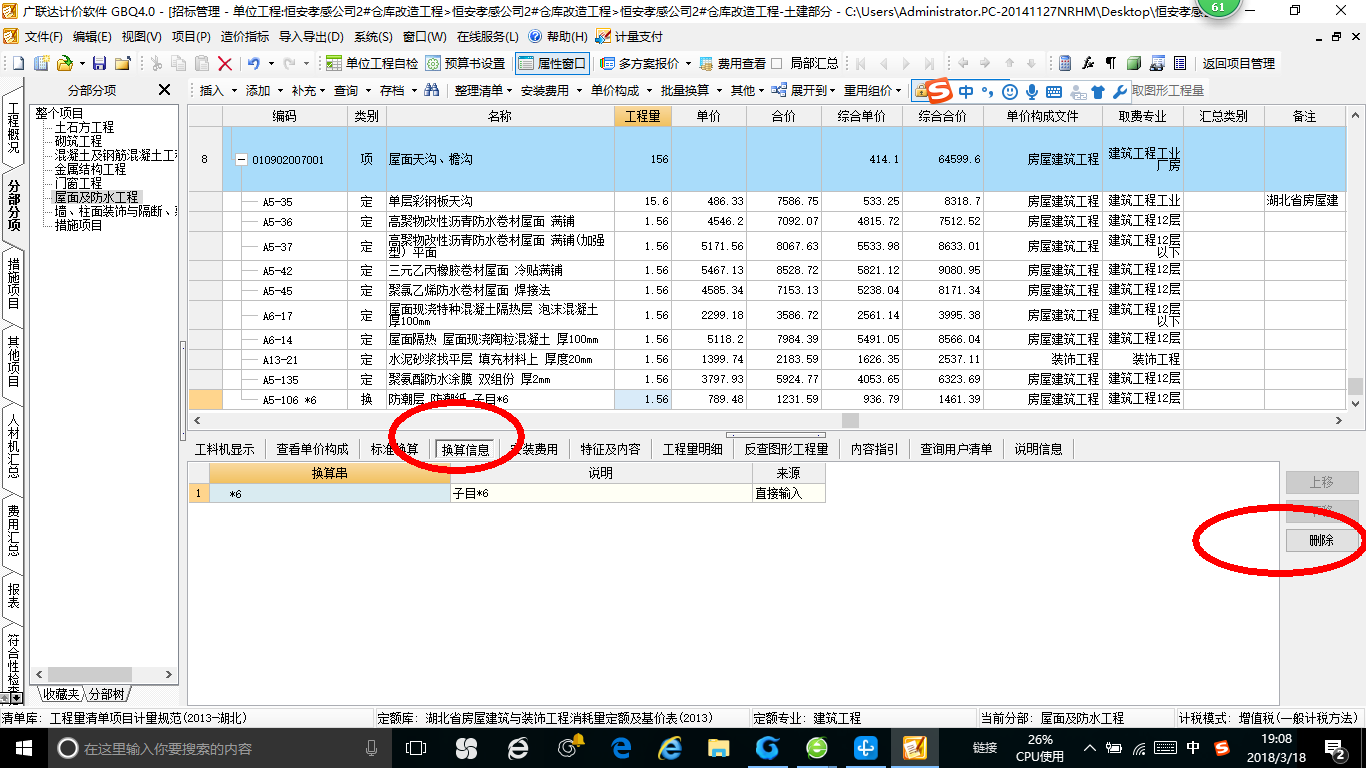The height and width of the screenshot is (768, 1366).
Task: Click the Sogou microphone voice icon
Action: (x=1032, y=91)
